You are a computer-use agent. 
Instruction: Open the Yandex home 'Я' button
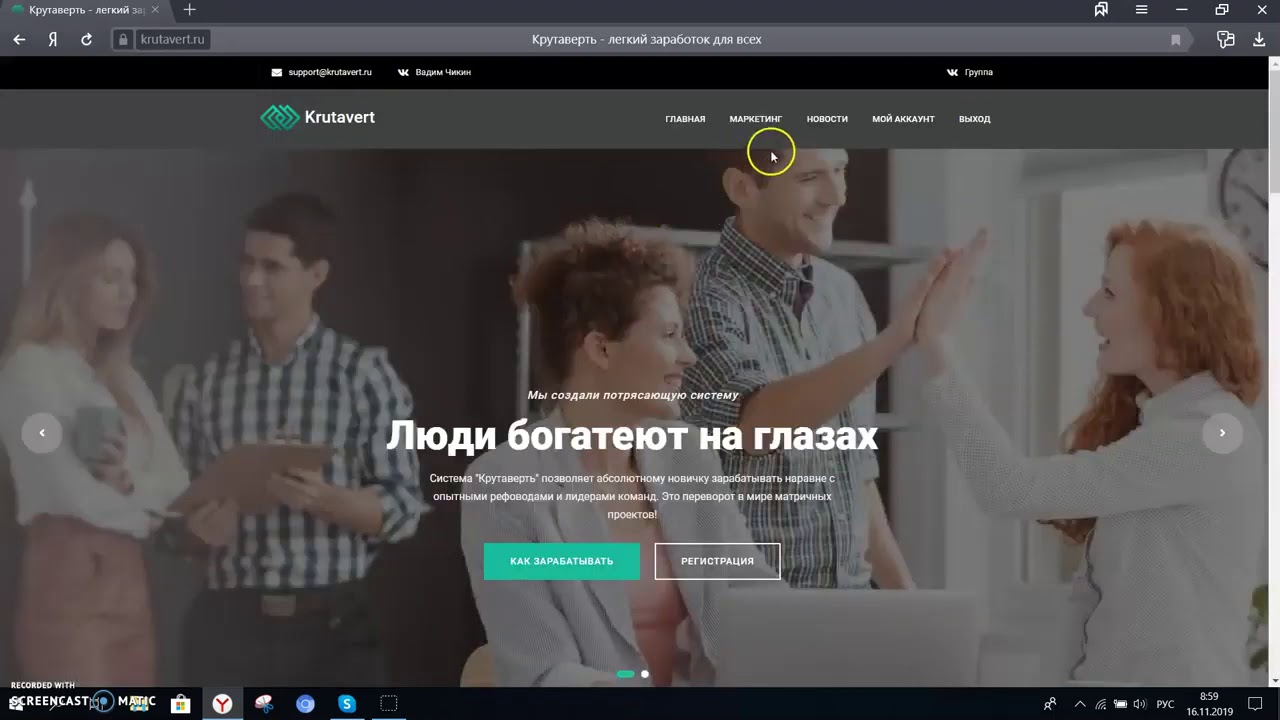point(52,39)
